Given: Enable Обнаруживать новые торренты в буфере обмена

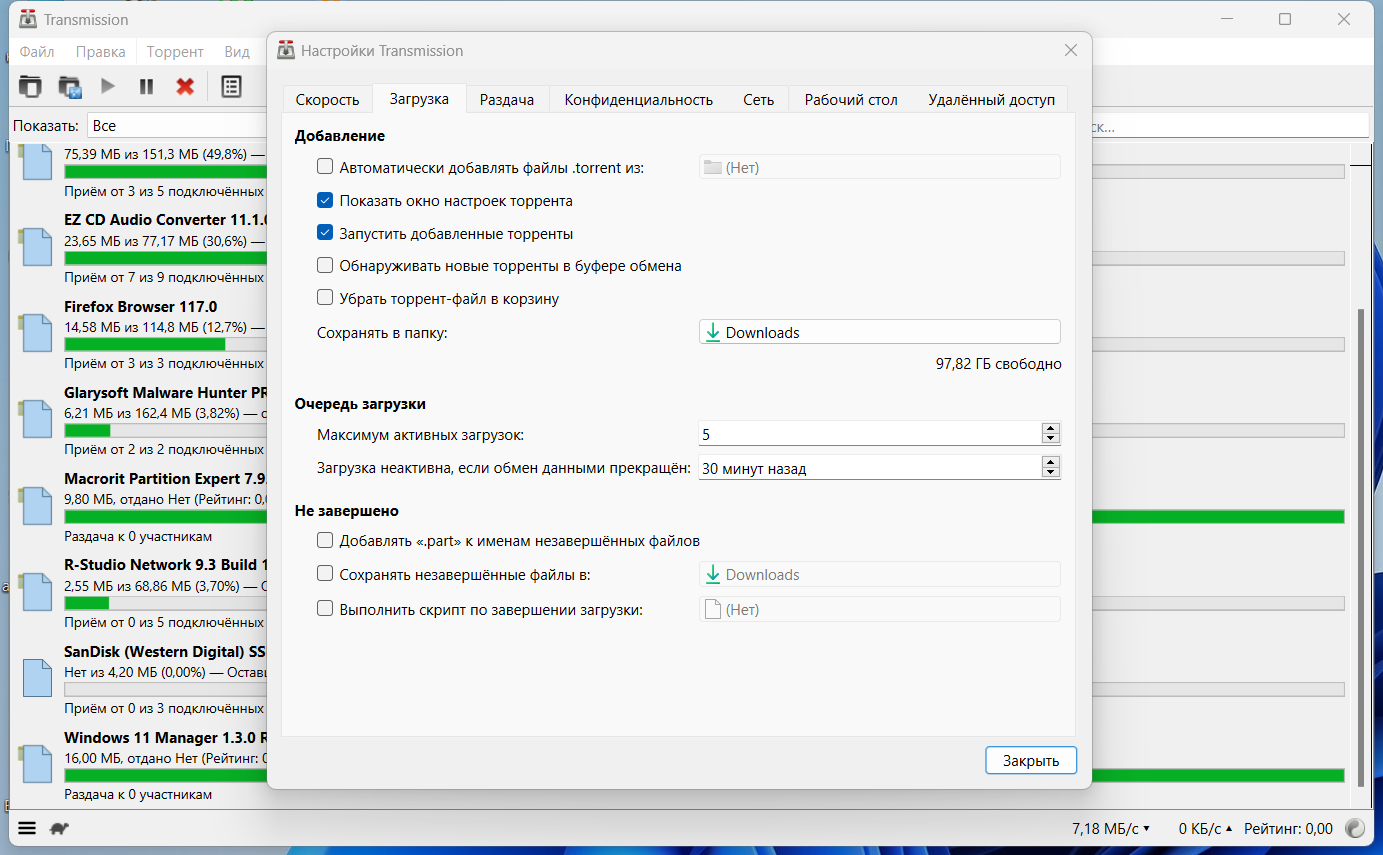Looking at the screenshot, I should [x=325, y=266].
